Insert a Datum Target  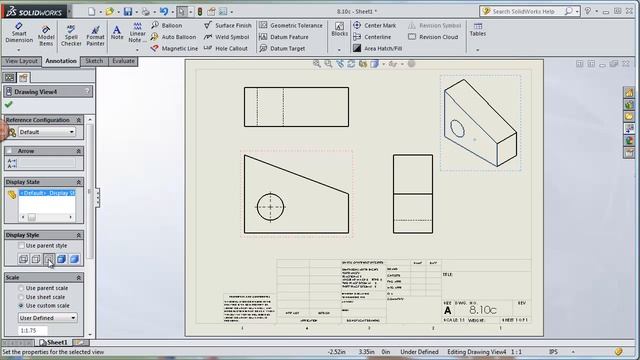282,48
